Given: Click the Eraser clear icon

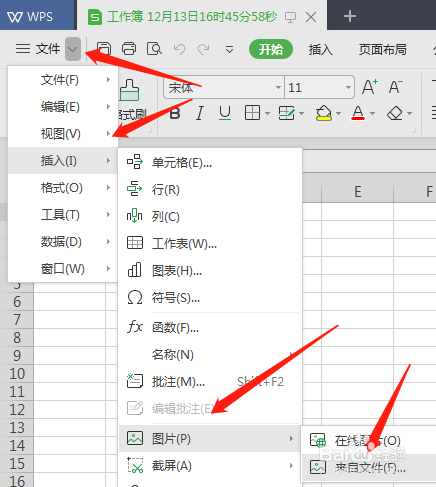Looking at the screenshot, I should pyautogui.click(x=395, y=114).
